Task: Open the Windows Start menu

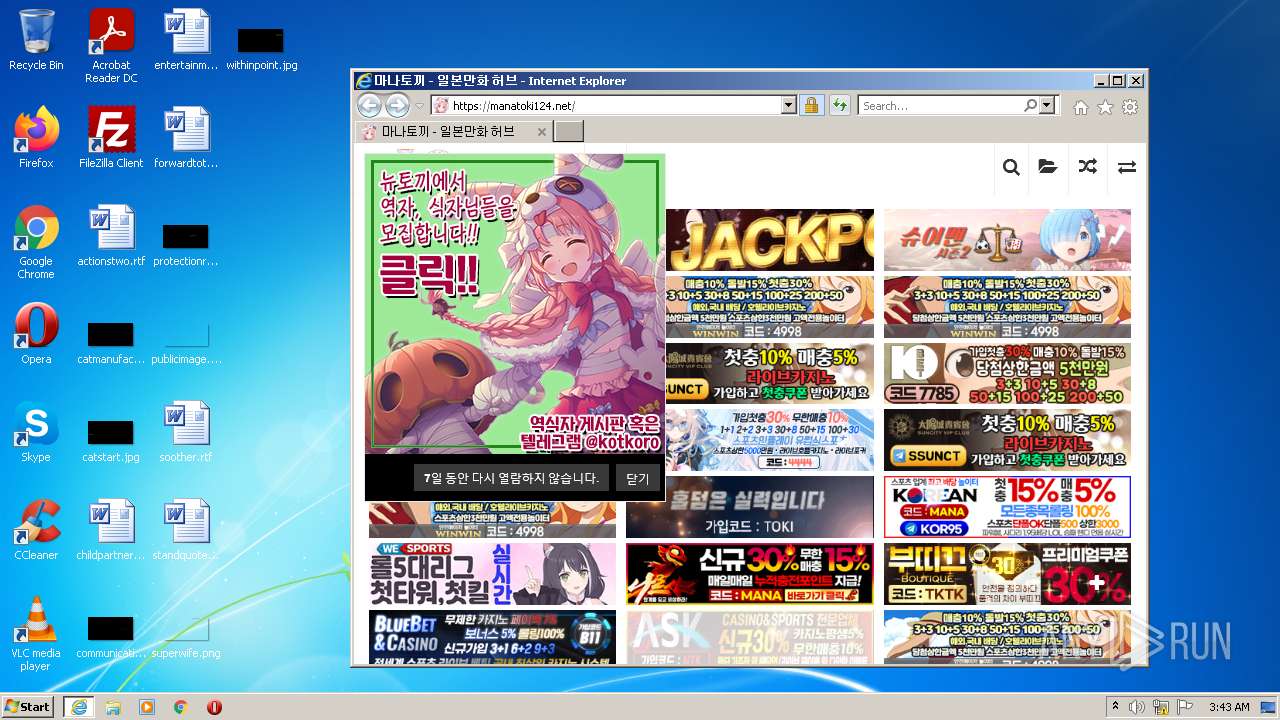Action: pyautogui.click(x=27, y=707)
